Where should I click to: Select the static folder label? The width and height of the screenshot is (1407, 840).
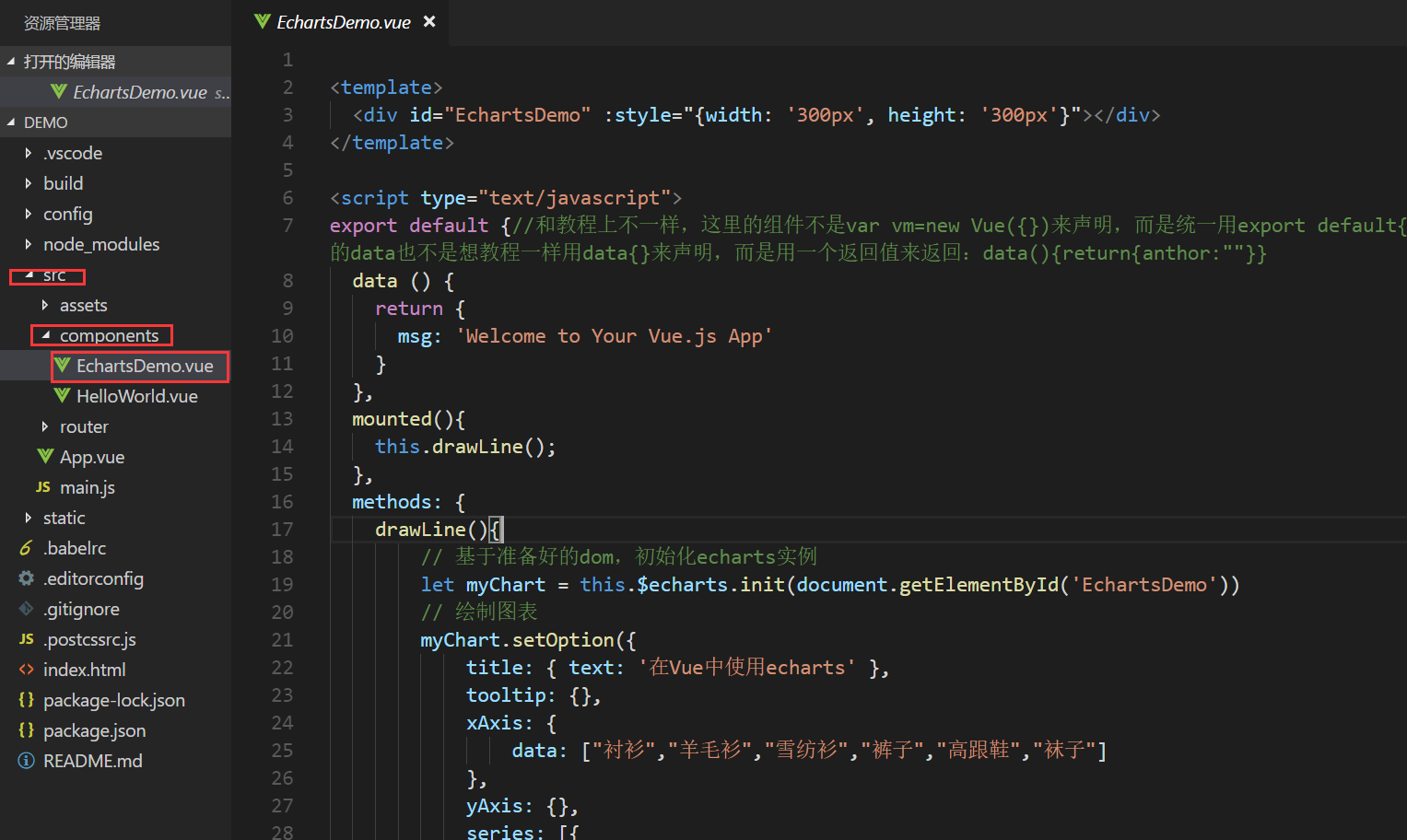click(x=64, y=518)
